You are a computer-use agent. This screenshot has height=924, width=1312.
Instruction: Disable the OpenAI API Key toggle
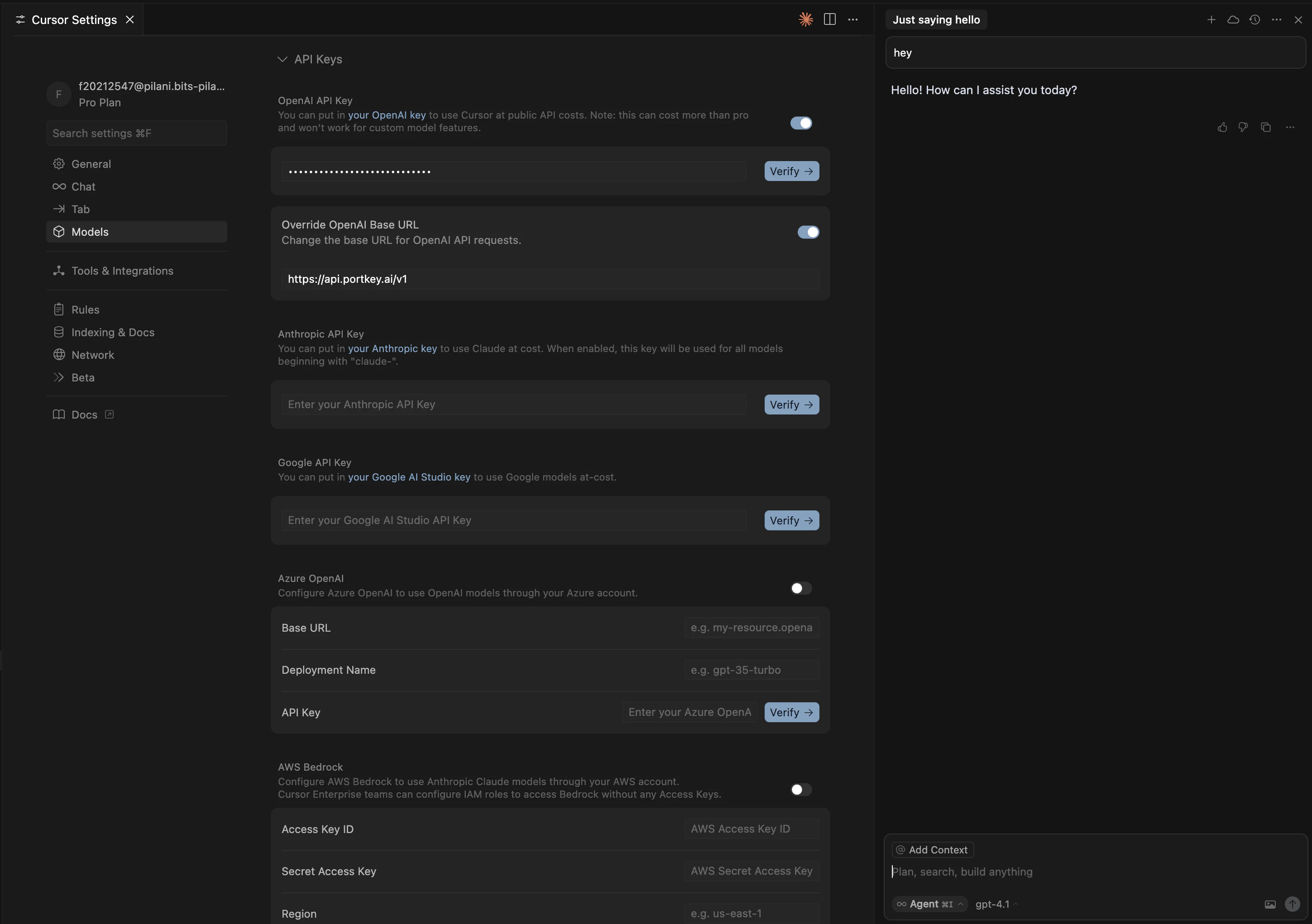[x=800, y=123]
